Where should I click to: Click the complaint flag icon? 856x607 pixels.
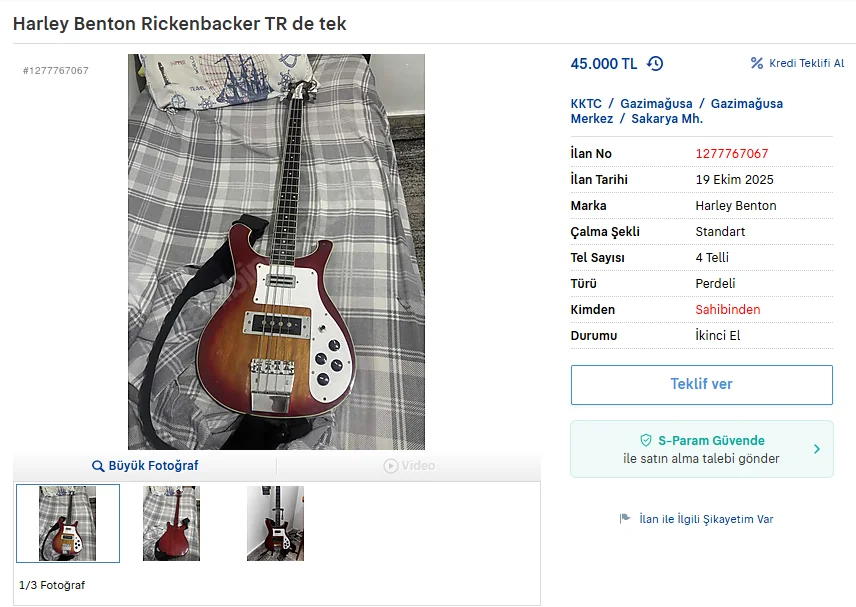tap(626, 519)
